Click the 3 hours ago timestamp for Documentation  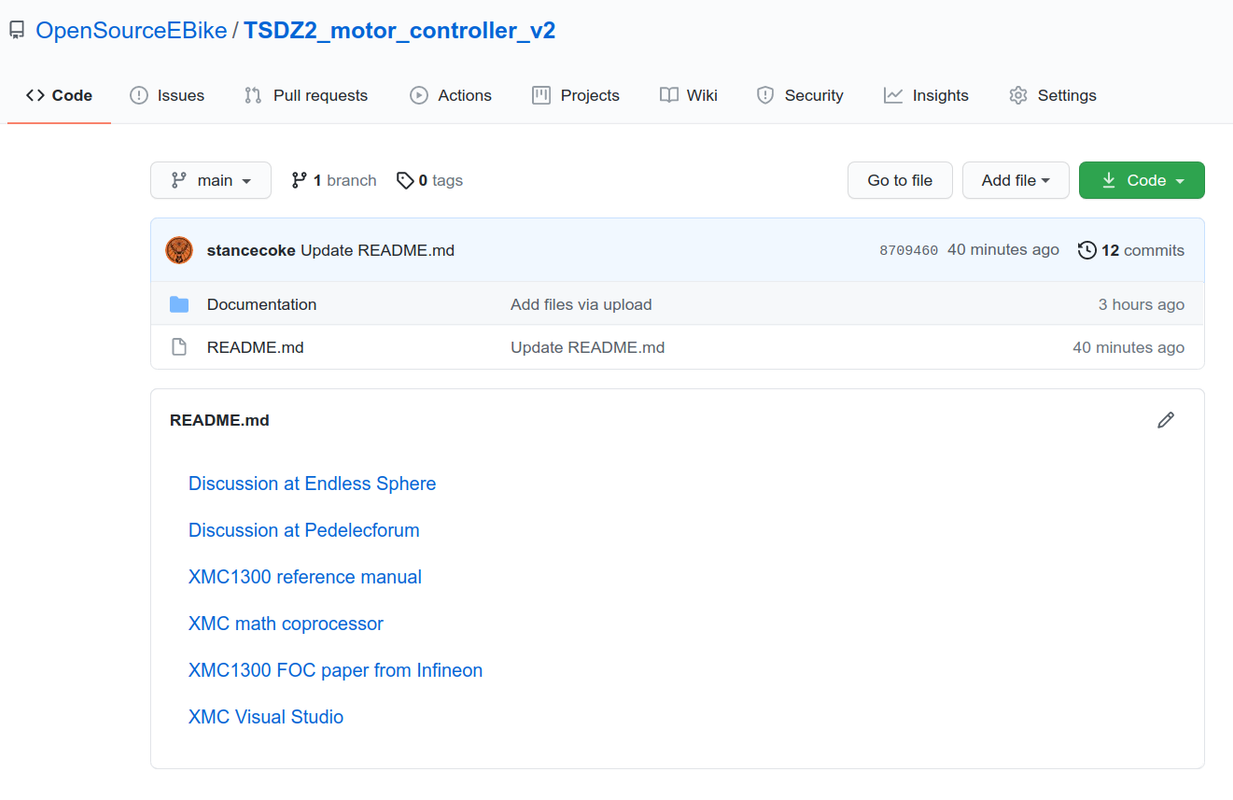coord(1141,304)
